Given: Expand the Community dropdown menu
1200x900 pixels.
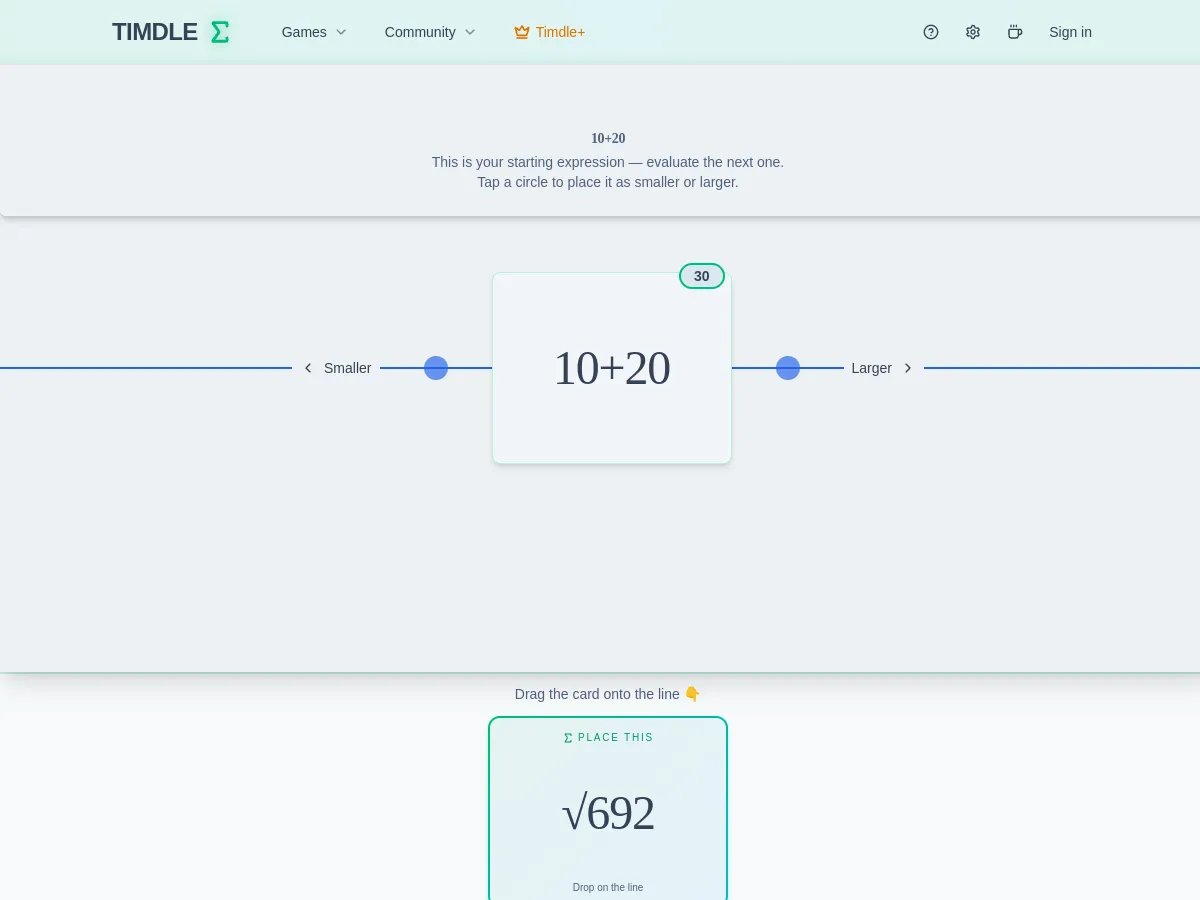Looking at the screenshot, I should [x=430, y=32].
